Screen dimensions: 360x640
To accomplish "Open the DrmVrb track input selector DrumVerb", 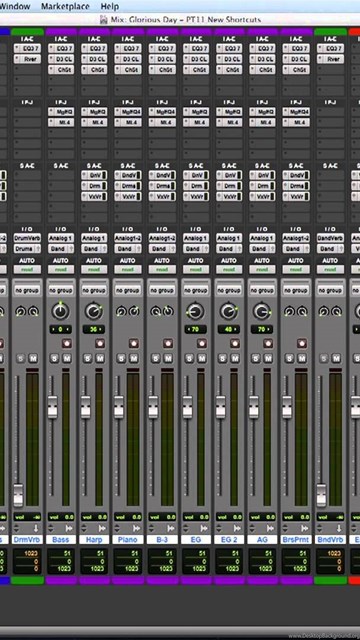I will pyautogui.click(x=27, y=238).
